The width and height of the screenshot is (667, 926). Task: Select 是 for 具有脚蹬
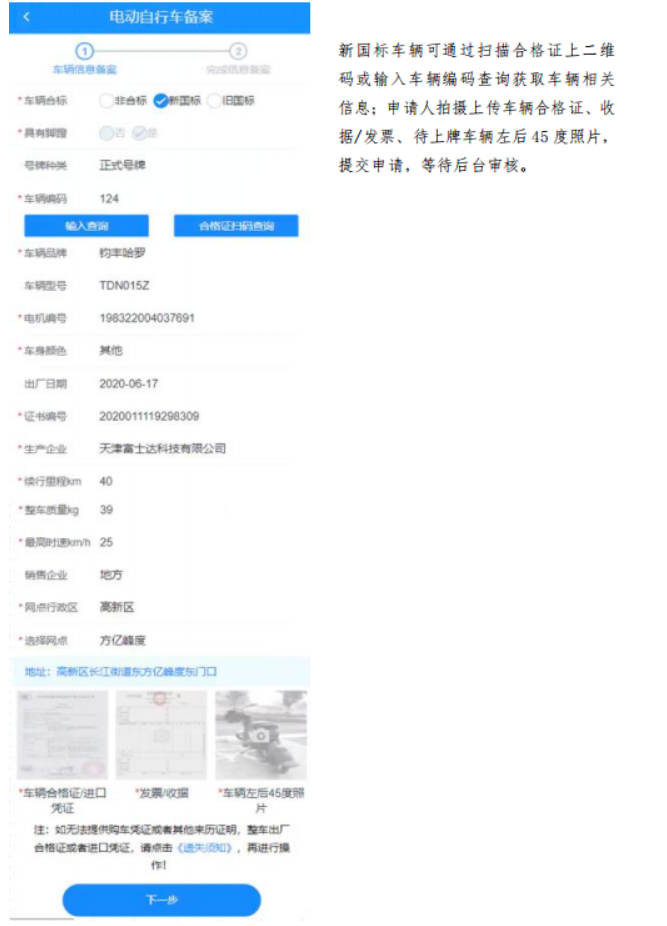(x=140, y=132)
